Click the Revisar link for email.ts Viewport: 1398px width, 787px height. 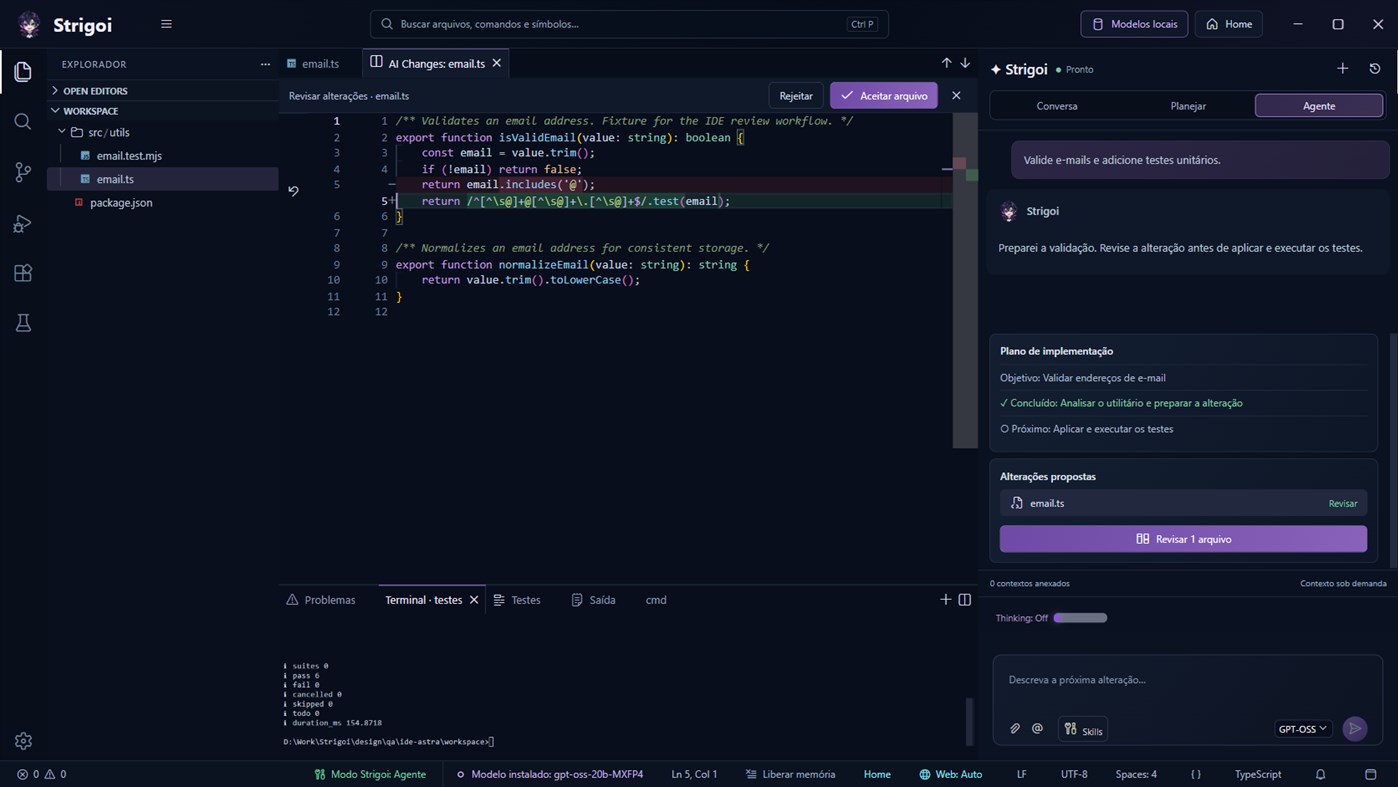click(1342, 503)
